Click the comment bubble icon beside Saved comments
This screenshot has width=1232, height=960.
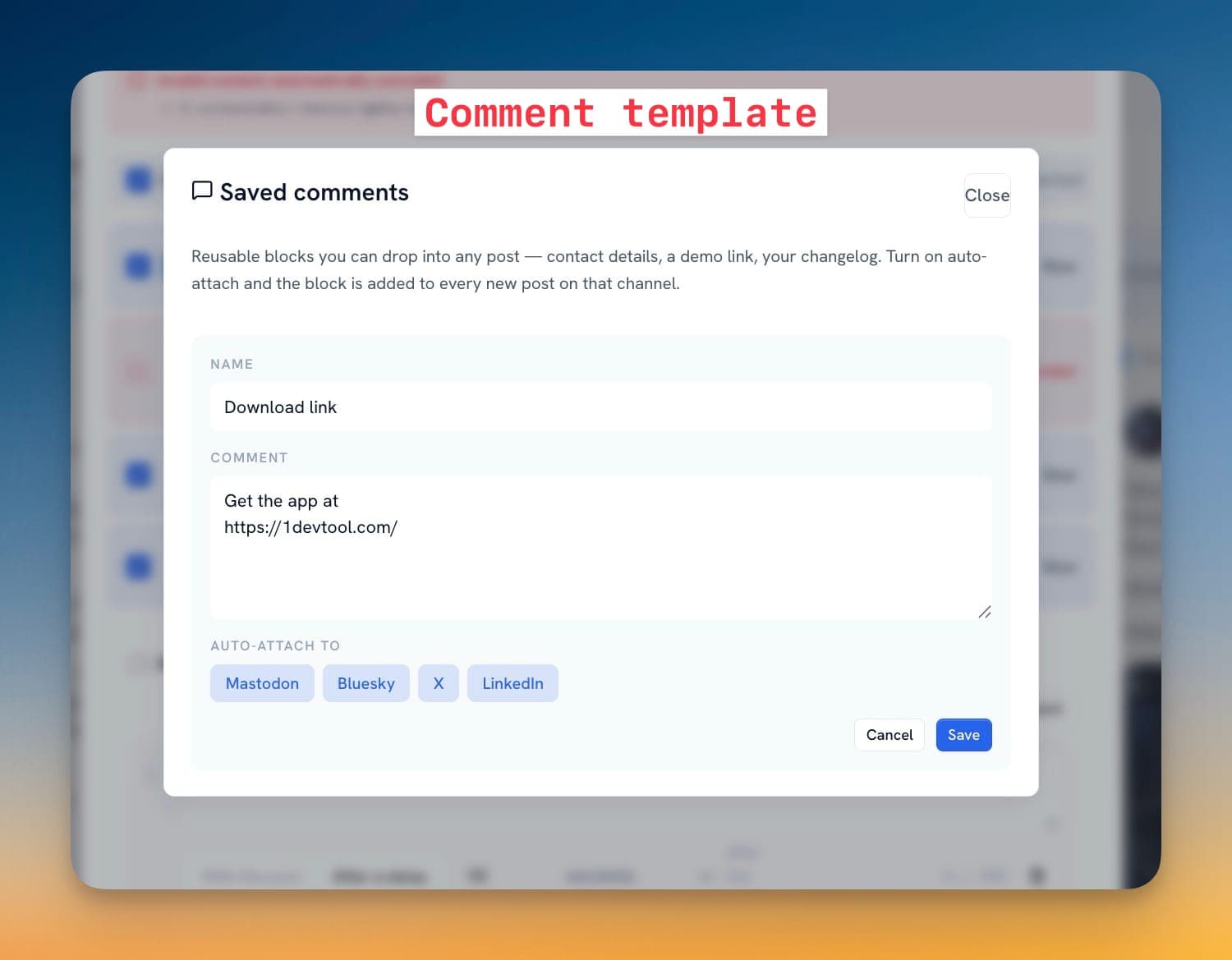pos(202,191)
